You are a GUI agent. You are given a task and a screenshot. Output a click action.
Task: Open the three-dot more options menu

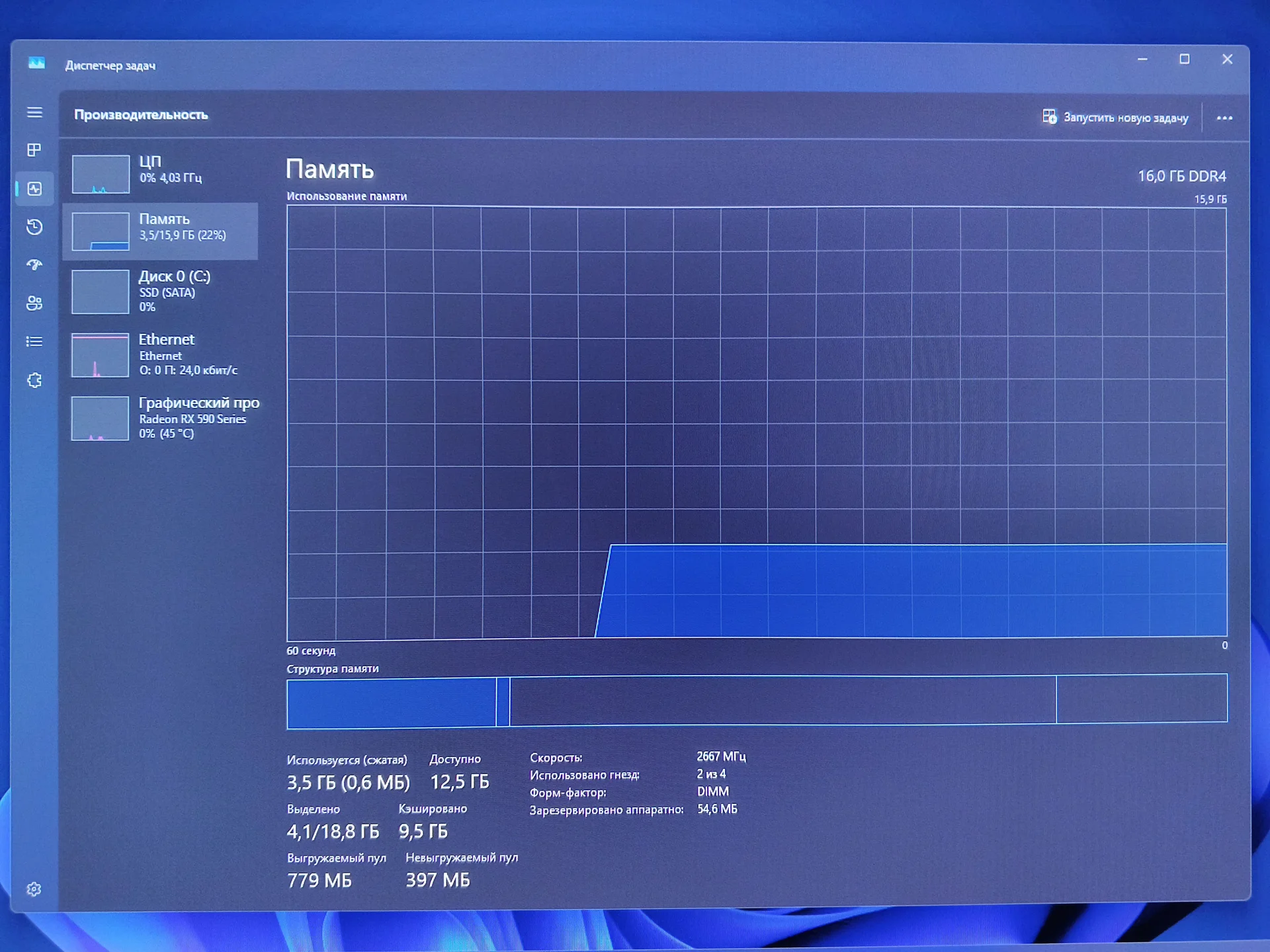coord(1224,118)
